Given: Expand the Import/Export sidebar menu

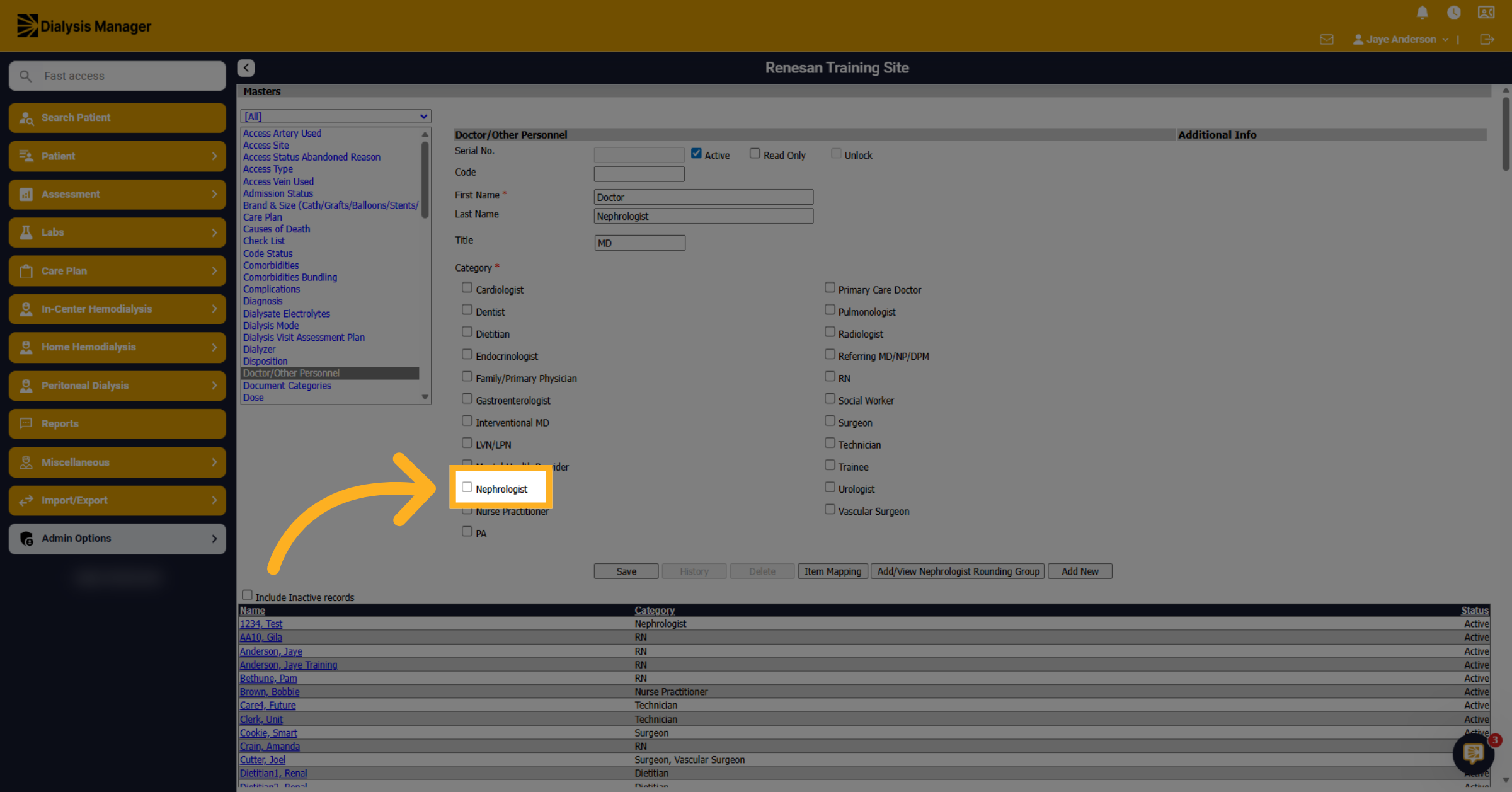Looking at the screenshot, I should tap(117, 500).
